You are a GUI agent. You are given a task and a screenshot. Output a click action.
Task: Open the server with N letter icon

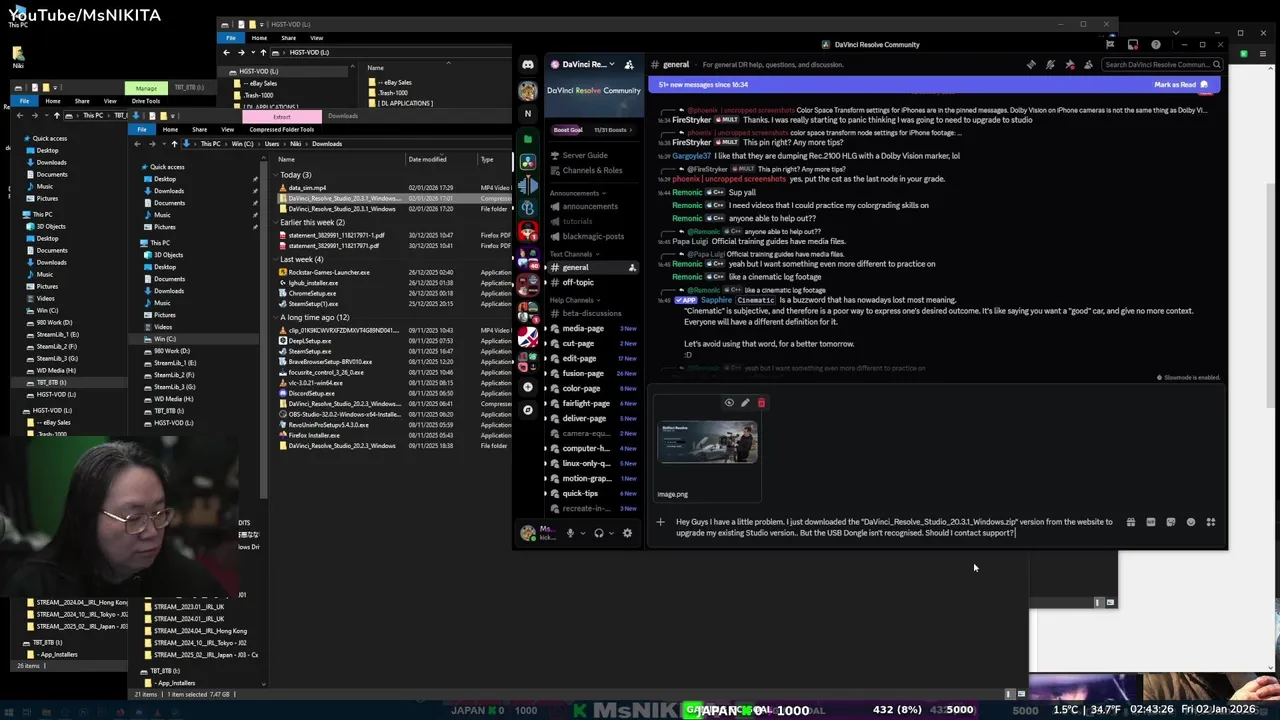[x=528, y=113]
